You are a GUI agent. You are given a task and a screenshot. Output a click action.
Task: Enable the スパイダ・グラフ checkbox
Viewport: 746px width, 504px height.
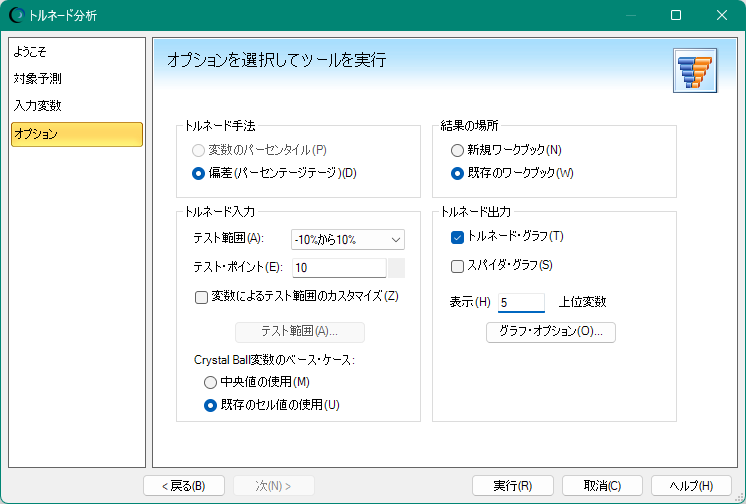[x=458, y=266]
